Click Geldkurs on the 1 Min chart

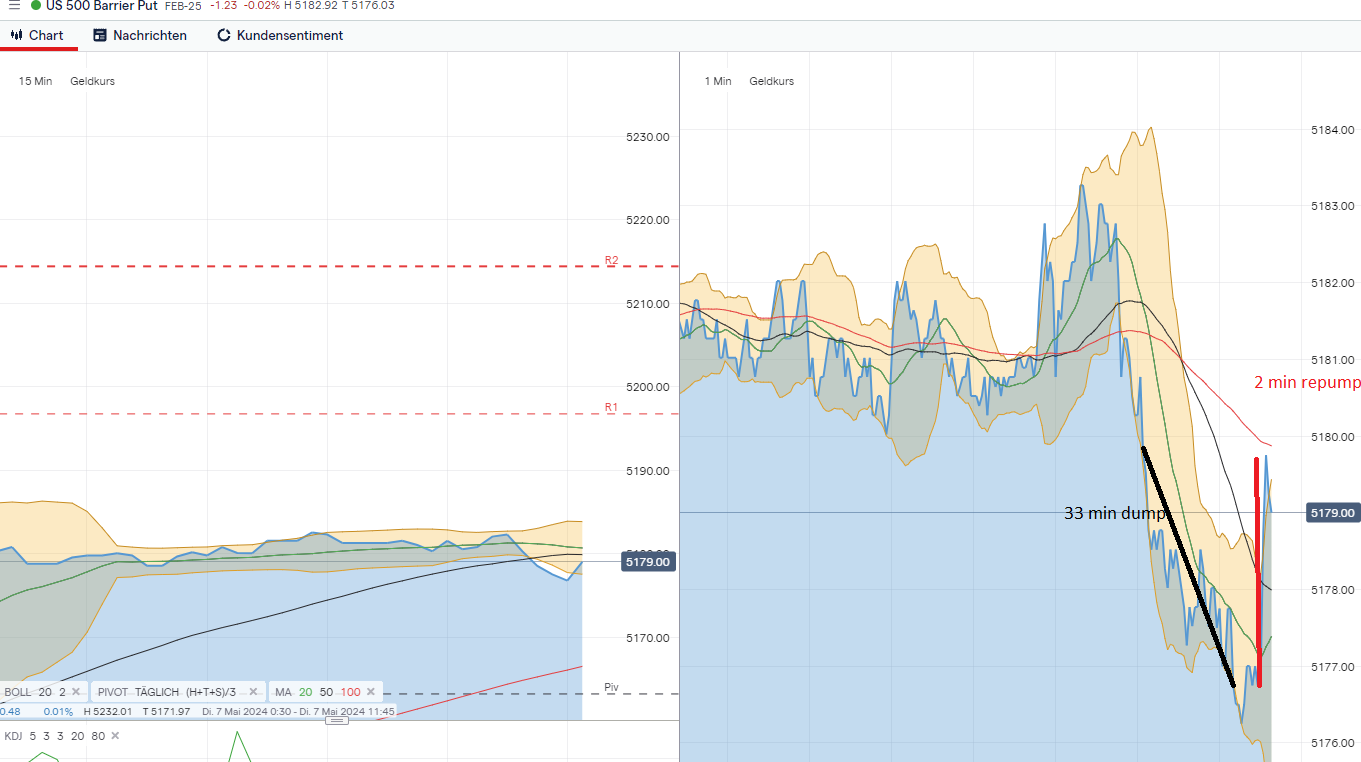tap(771, 81)
